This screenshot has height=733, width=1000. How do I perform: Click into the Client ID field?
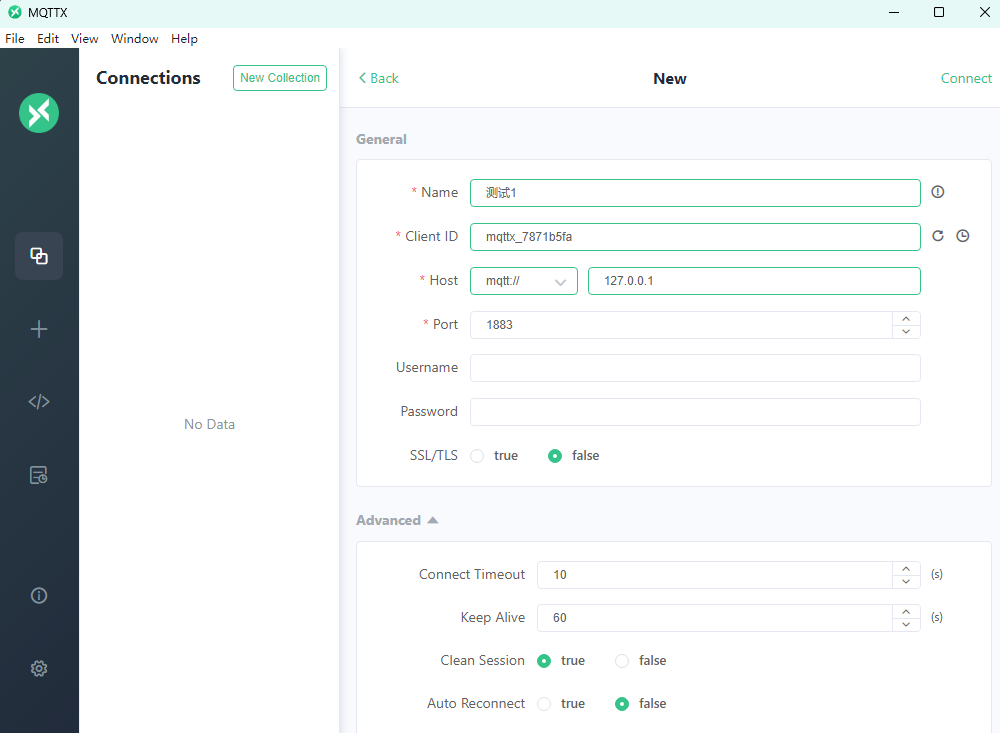[x=695, y=237]
